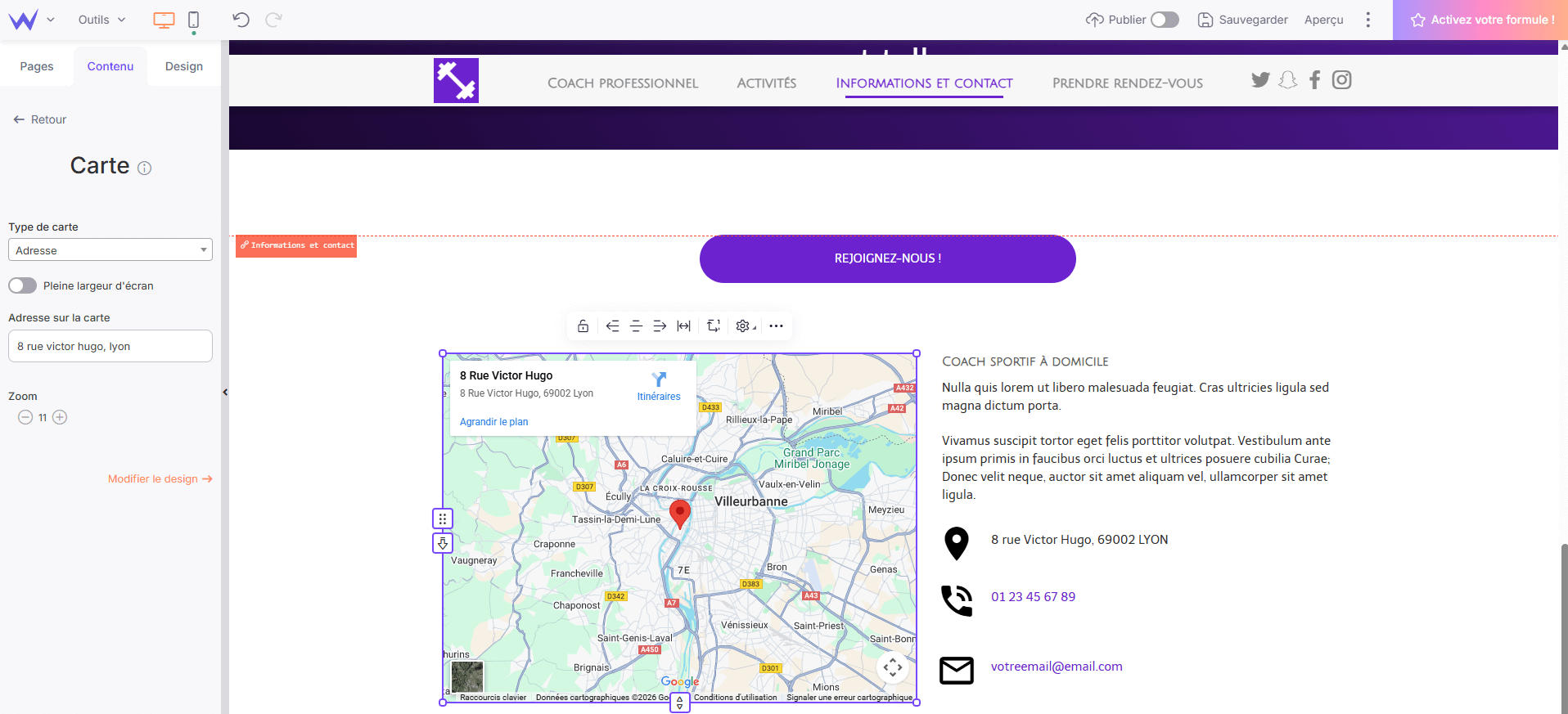The width and height of the screenshot is (1568, 714).
Task: Click the envelope icon beside email
Action: click(957, 671)
